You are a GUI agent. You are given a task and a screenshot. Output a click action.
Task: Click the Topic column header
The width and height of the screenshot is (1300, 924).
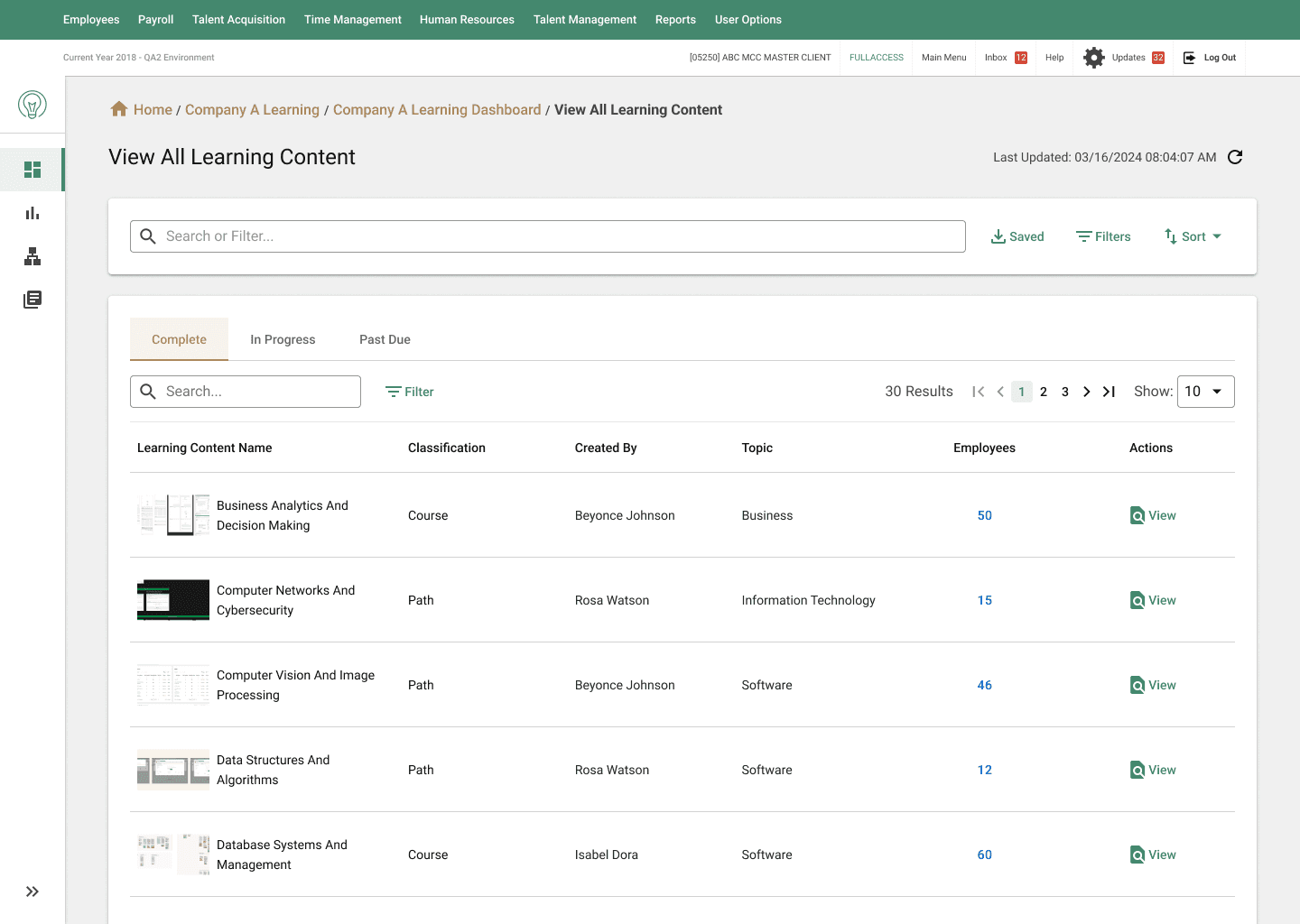[757, 448]
